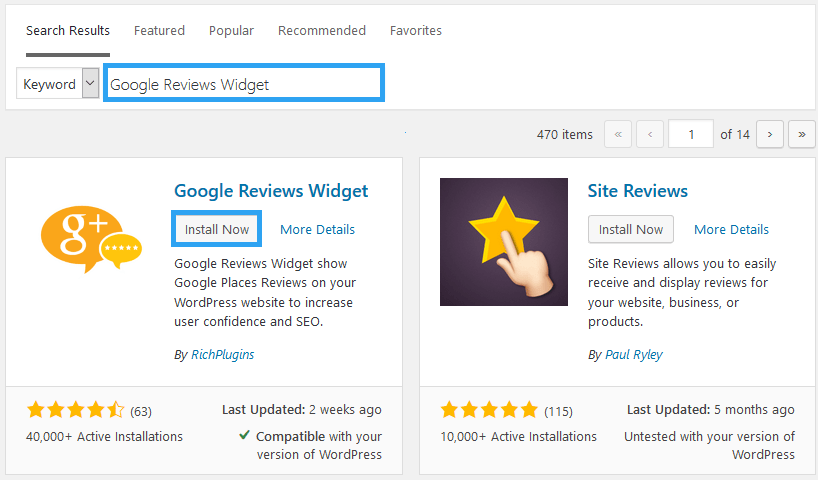Click the compatible checkmark icon
The height and width of the screenshot is (480, 818).
[x=244, y=435]
